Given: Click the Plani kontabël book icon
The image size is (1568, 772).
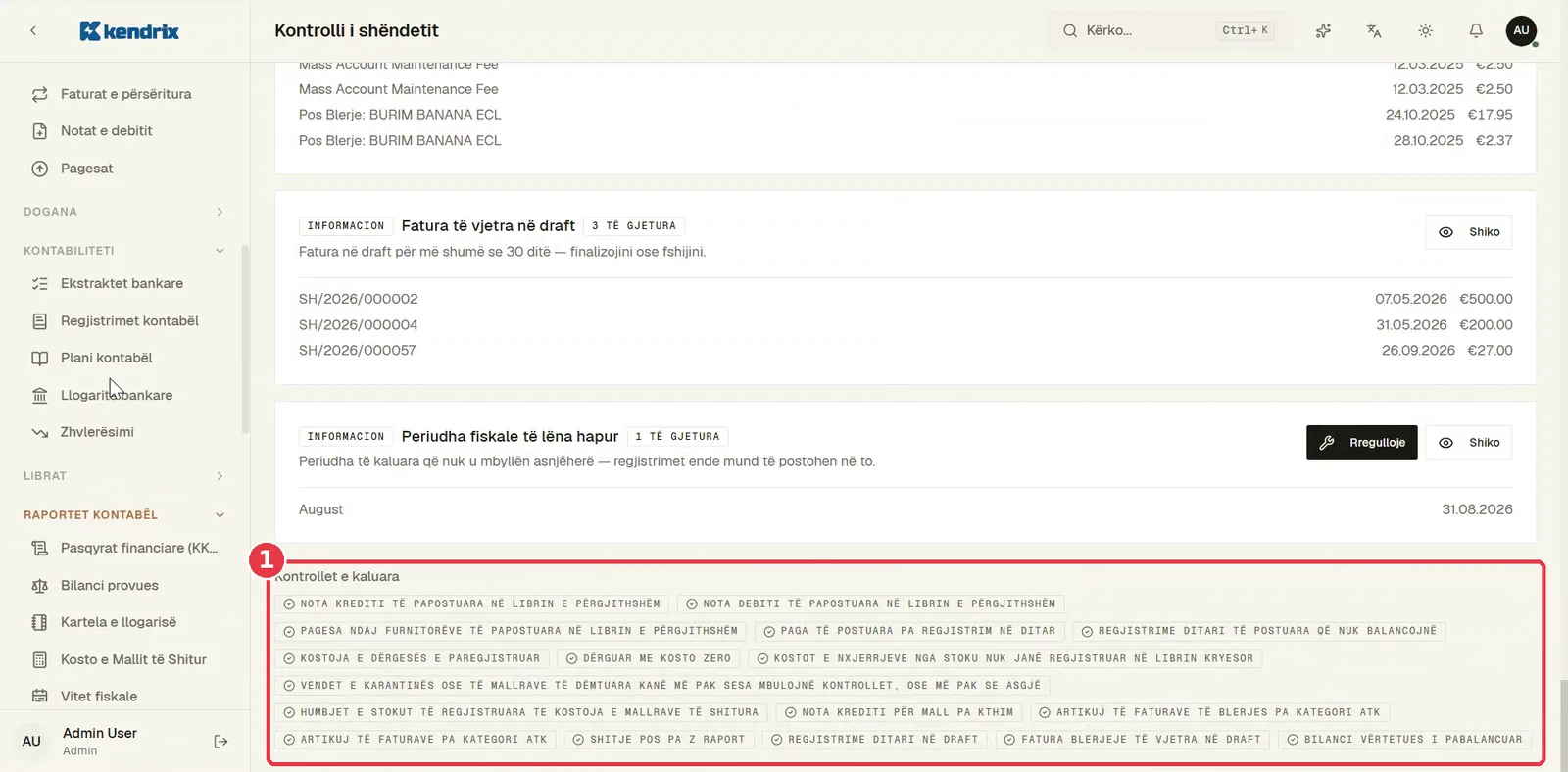Looking at the screenshot, I should [40, 359].
